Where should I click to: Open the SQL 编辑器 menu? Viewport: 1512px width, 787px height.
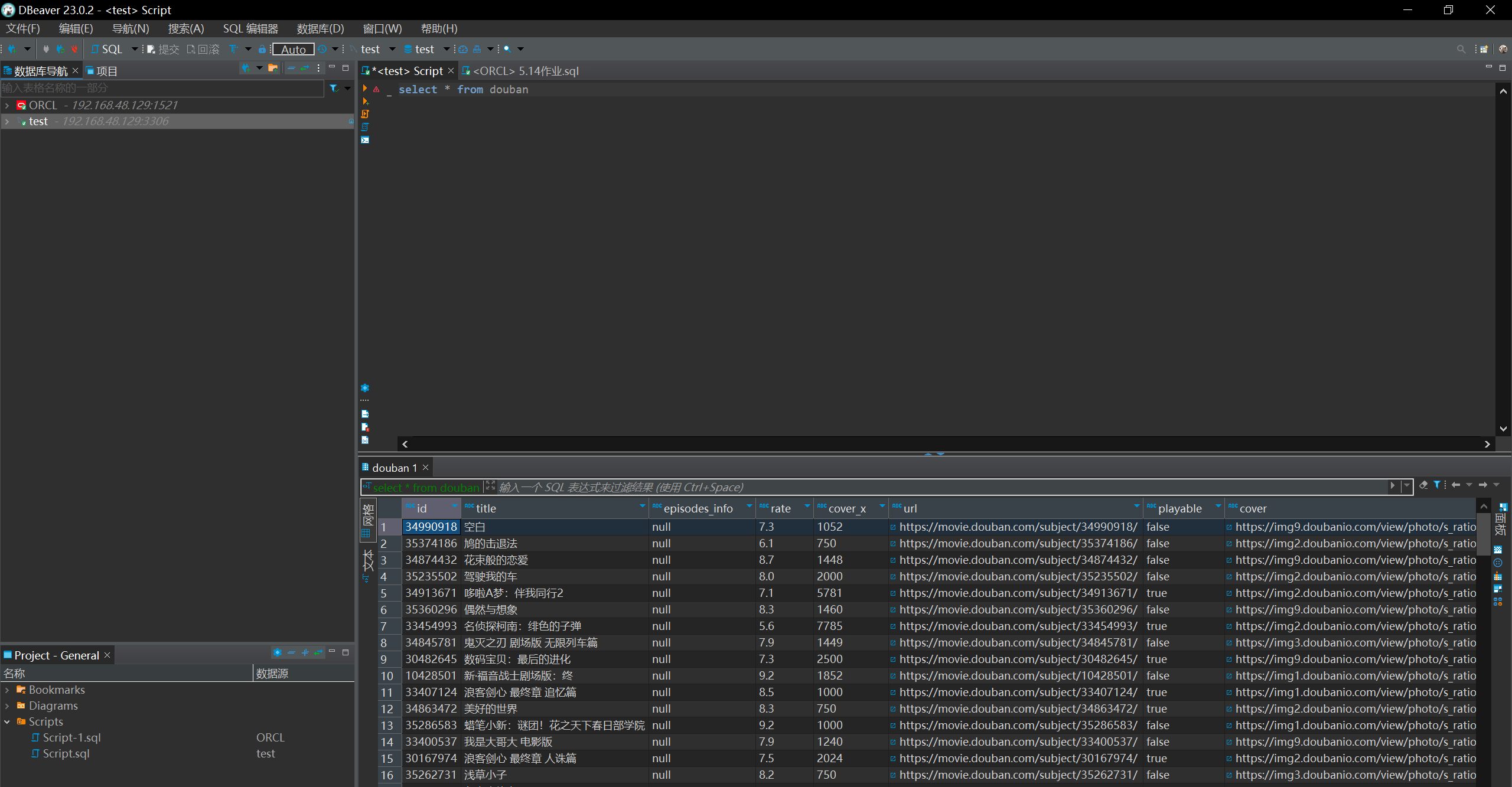click(250, 28)
